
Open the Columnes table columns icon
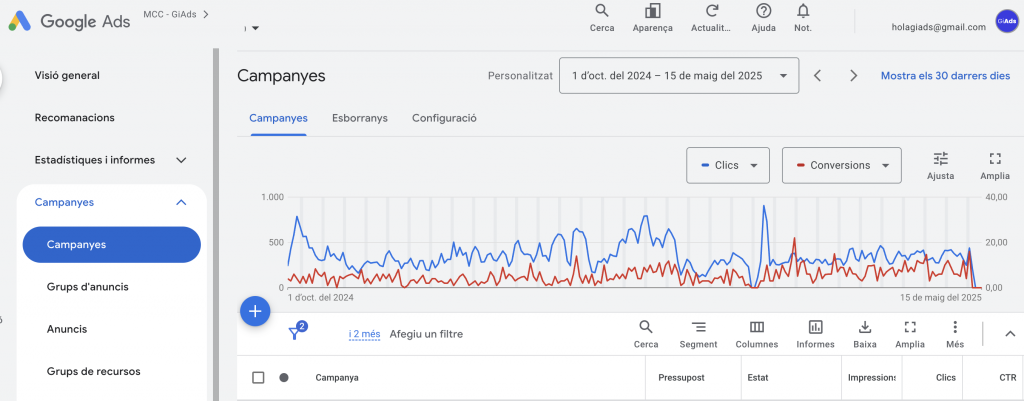coord(757,327)
